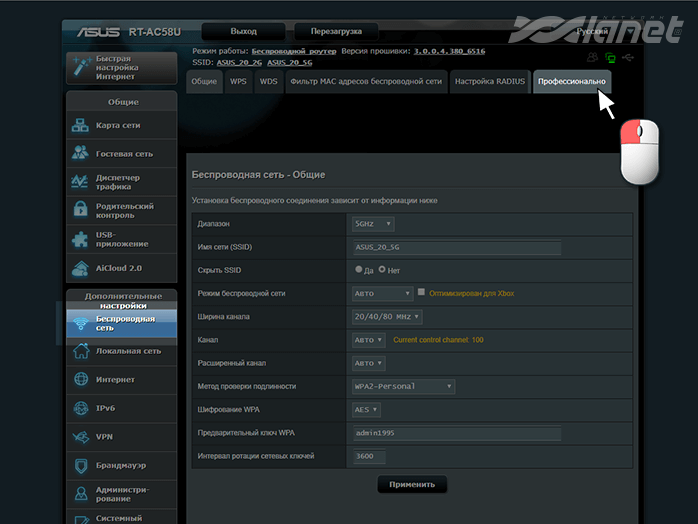Open USB application (USB-приложение) puzzle icon
698x524 pixels.
tap(82, 239)
